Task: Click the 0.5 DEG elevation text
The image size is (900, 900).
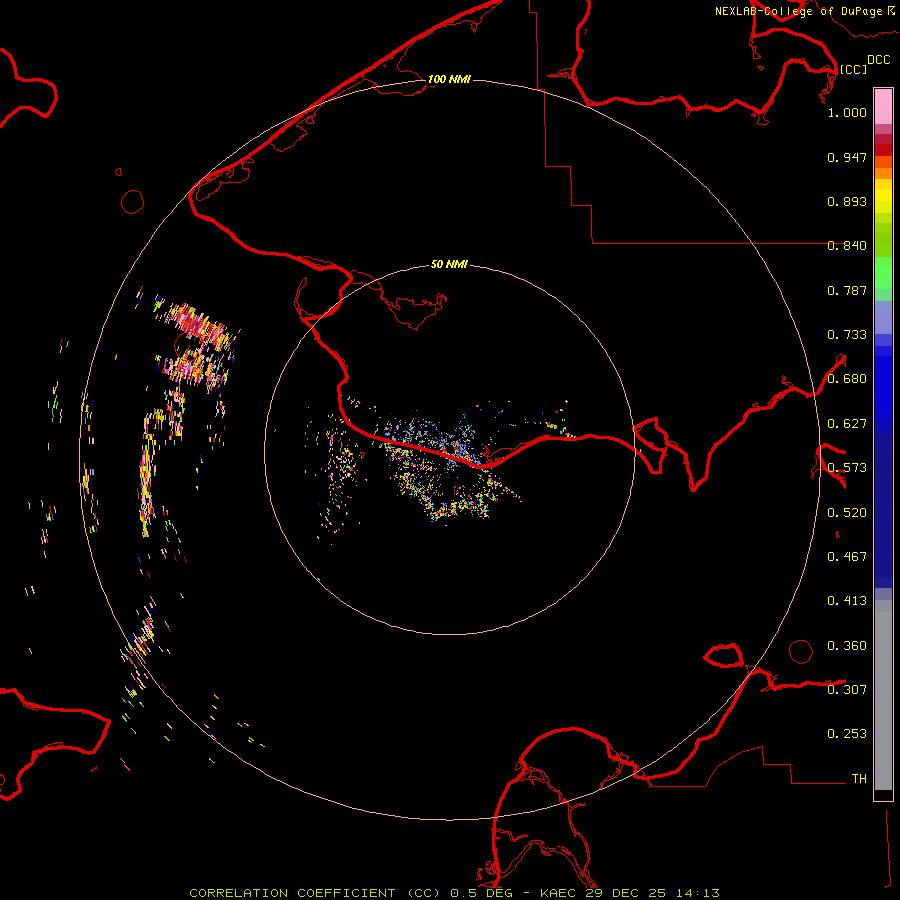Action: pyautogui.click(x=481, y=893)
